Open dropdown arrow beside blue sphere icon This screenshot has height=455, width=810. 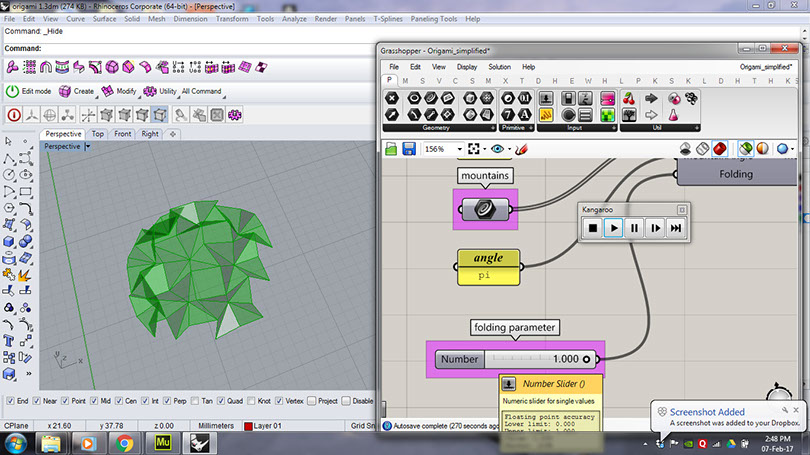coord(793,150)
